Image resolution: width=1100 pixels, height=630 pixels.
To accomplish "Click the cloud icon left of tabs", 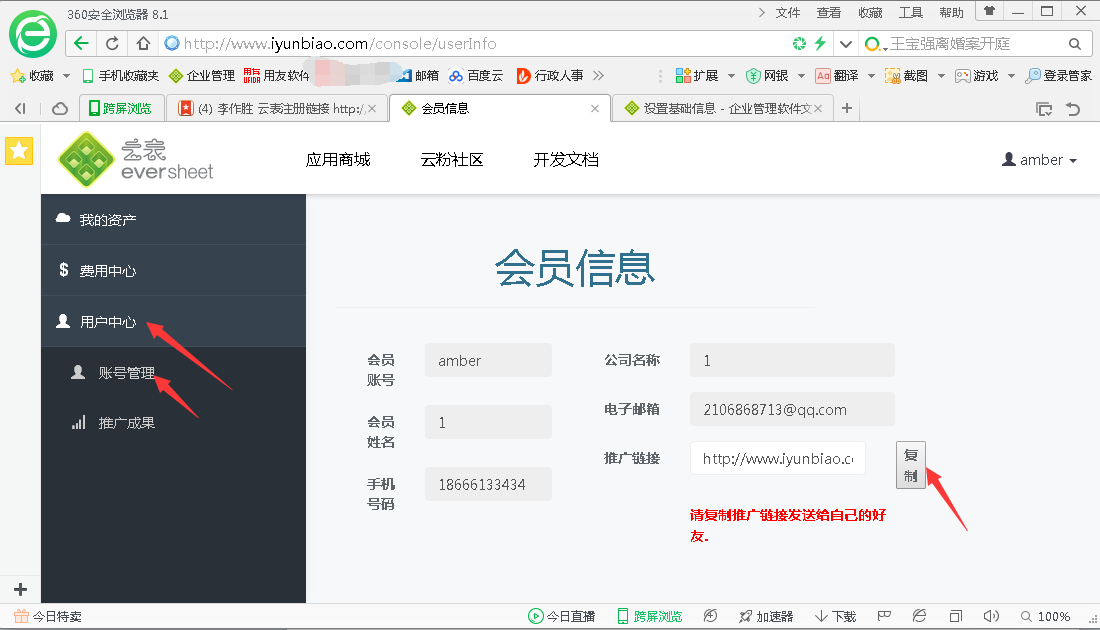I will click(x=60, y=109).
